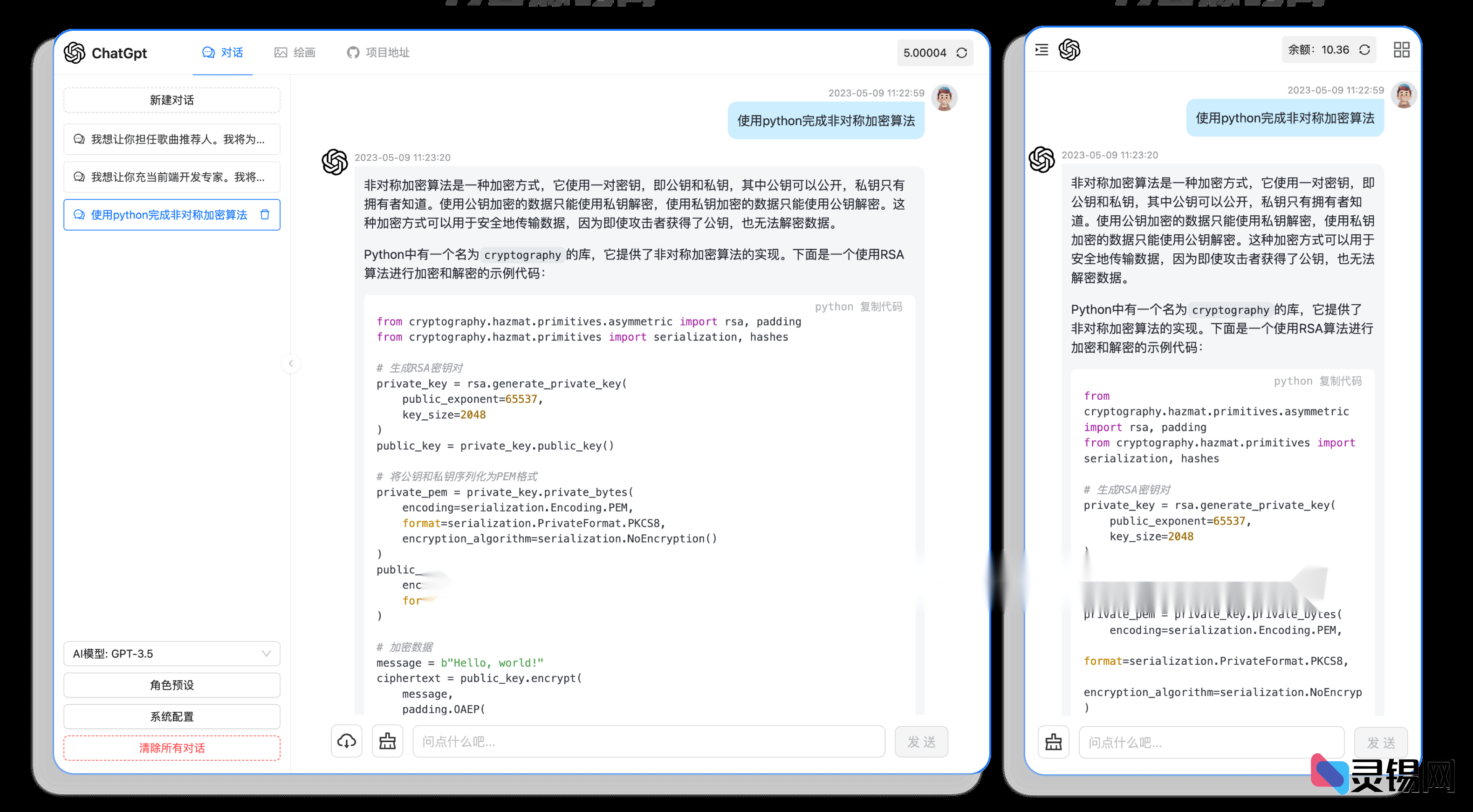Click 清除所有对话 to clear all conversations
This screenshot has height=812, width=1473.
tap(171, 748)
